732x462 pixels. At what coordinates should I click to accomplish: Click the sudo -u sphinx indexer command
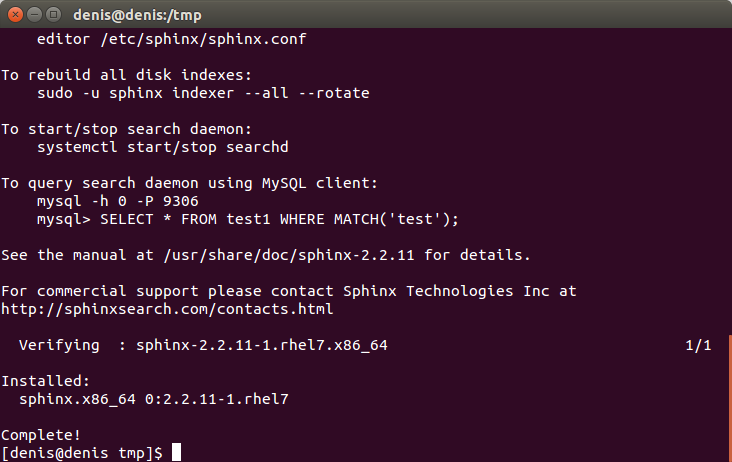click(203, 93)
